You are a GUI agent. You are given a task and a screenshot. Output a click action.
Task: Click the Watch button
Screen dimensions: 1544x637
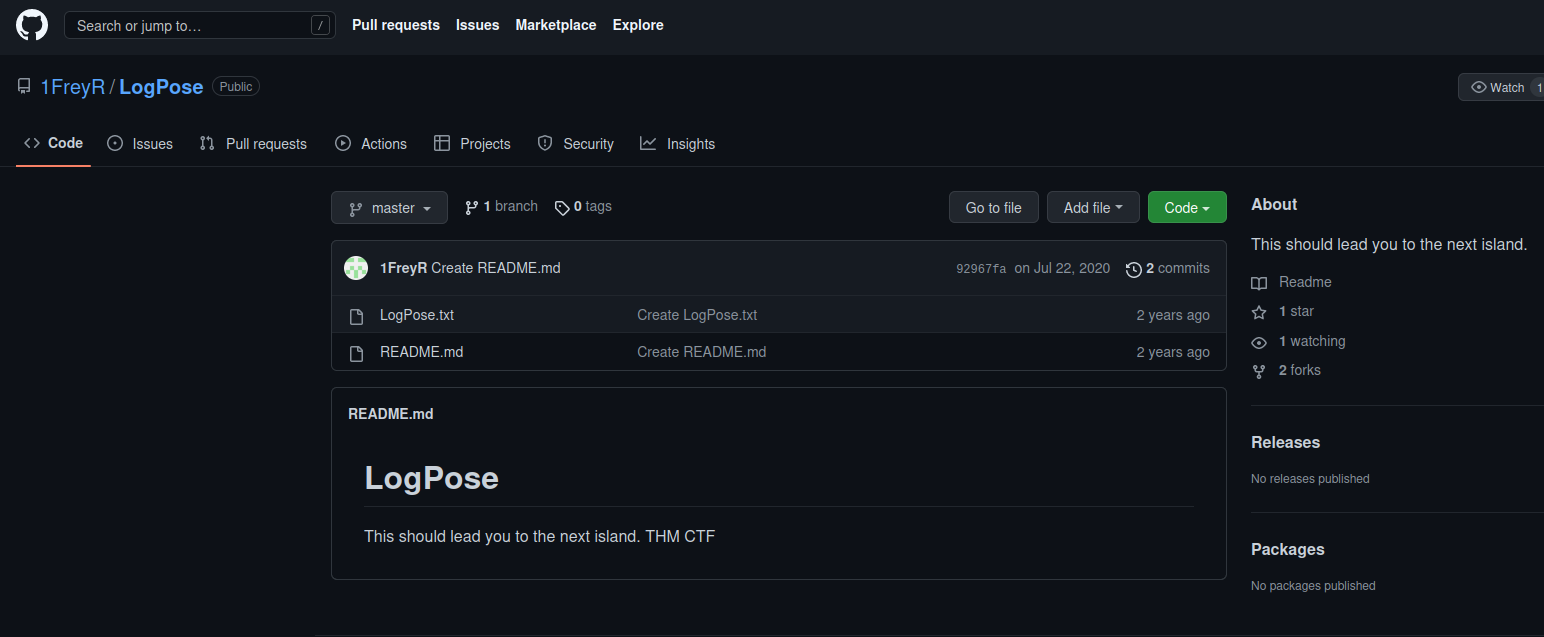[x=1501, y=87]
